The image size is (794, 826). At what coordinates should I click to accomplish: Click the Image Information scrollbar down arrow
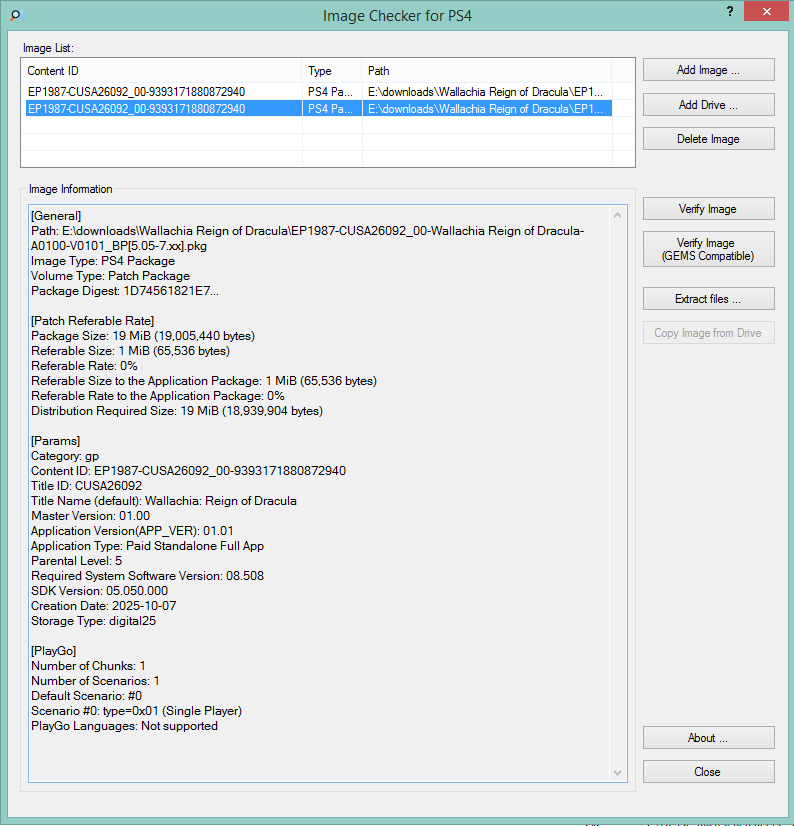619,772
